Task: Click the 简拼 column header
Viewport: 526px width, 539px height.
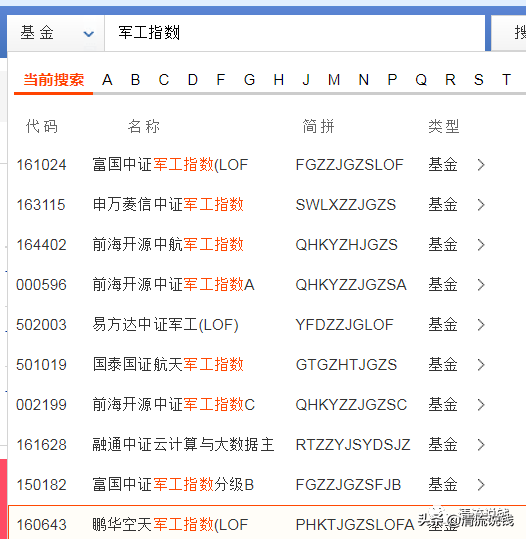Action: pyautogui.click(x=318, y=126)
